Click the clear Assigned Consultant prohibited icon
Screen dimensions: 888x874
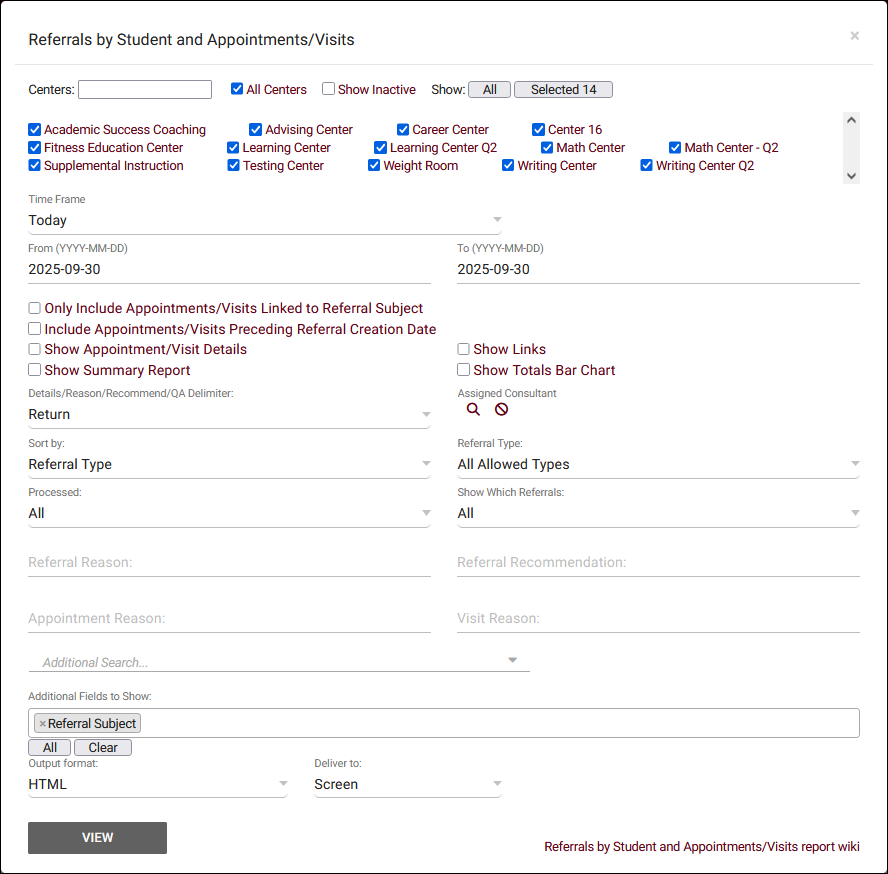point(501,409)
